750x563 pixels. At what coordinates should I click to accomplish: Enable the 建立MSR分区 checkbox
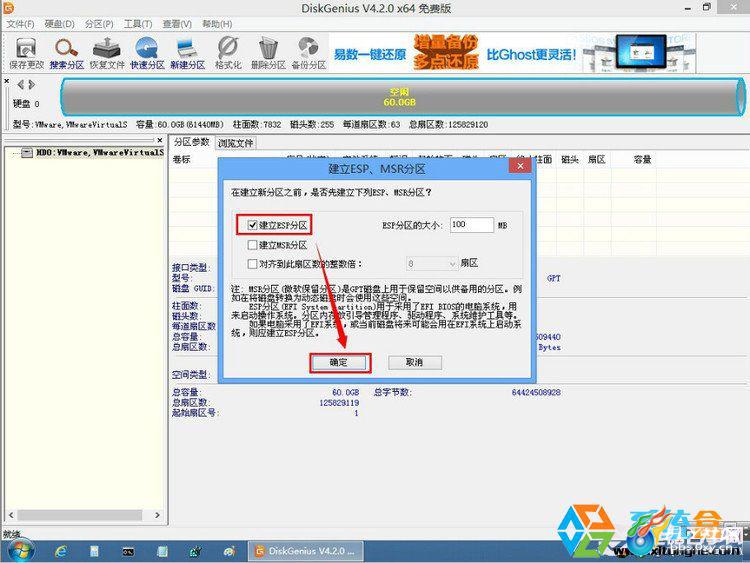(253, 245)
